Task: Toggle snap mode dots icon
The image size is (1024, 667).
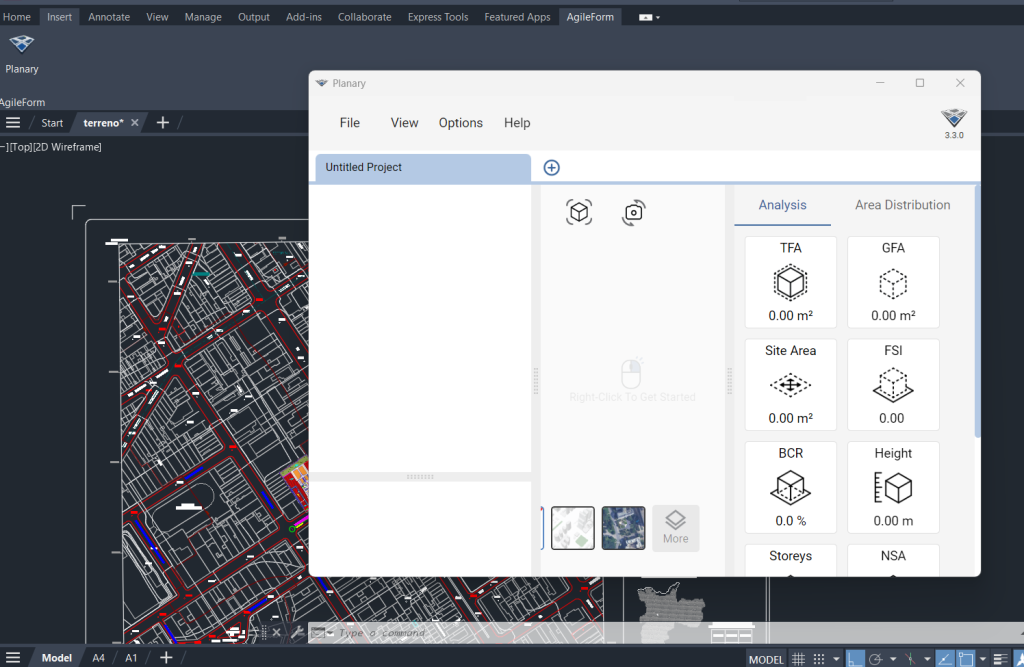Action: [x=819, y=659]
